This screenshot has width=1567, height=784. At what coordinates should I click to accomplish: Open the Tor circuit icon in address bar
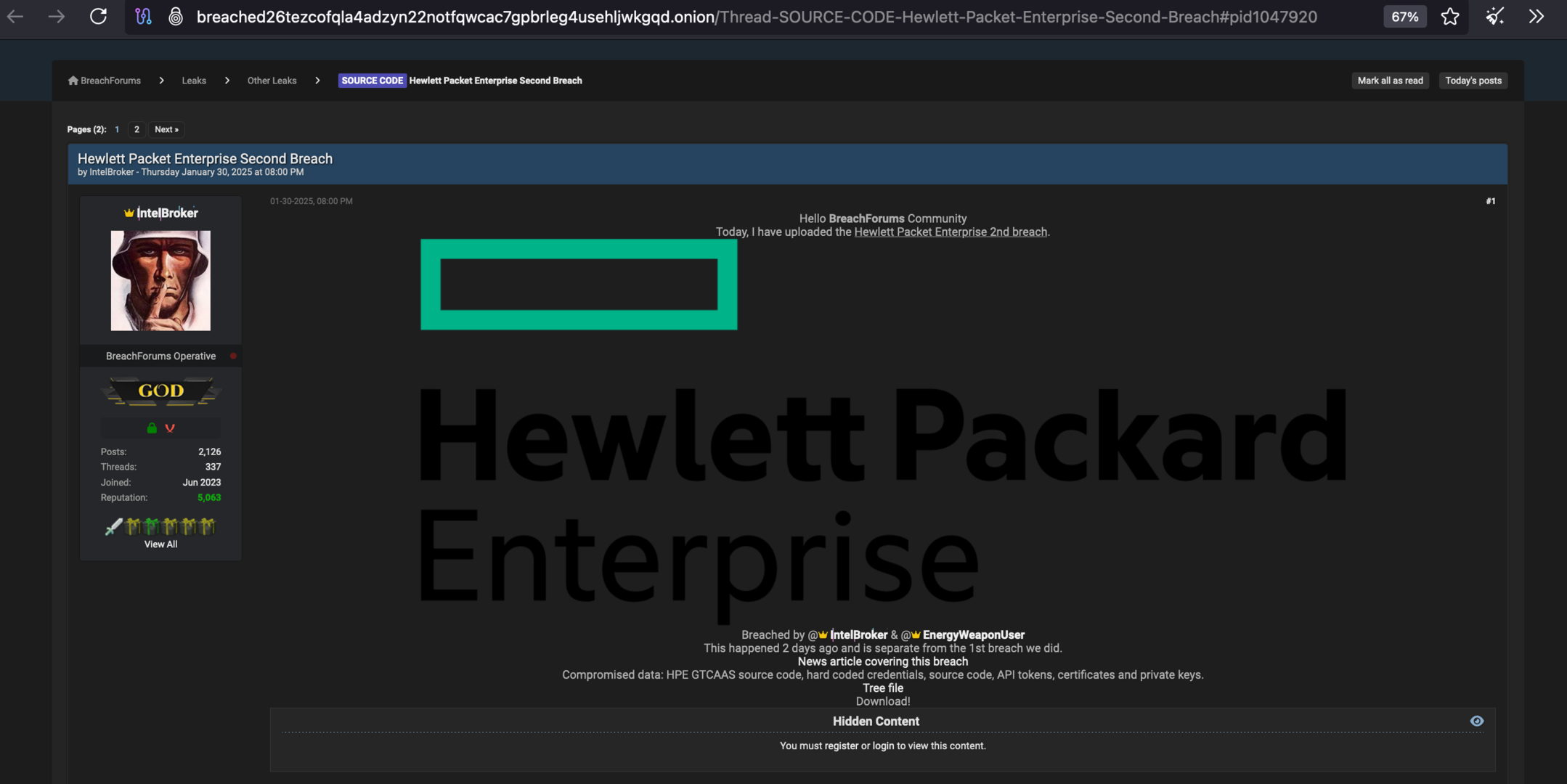pos(143,16)
